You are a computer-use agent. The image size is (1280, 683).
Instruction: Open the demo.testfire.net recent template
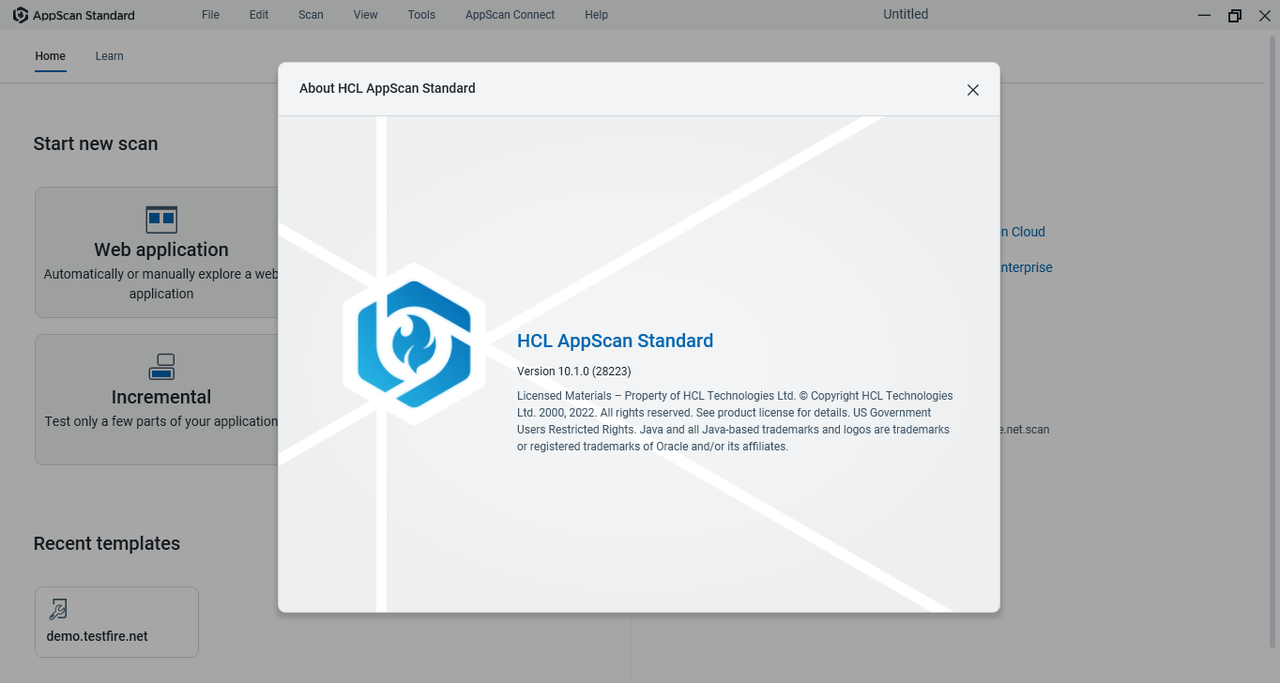click(117, 622)
